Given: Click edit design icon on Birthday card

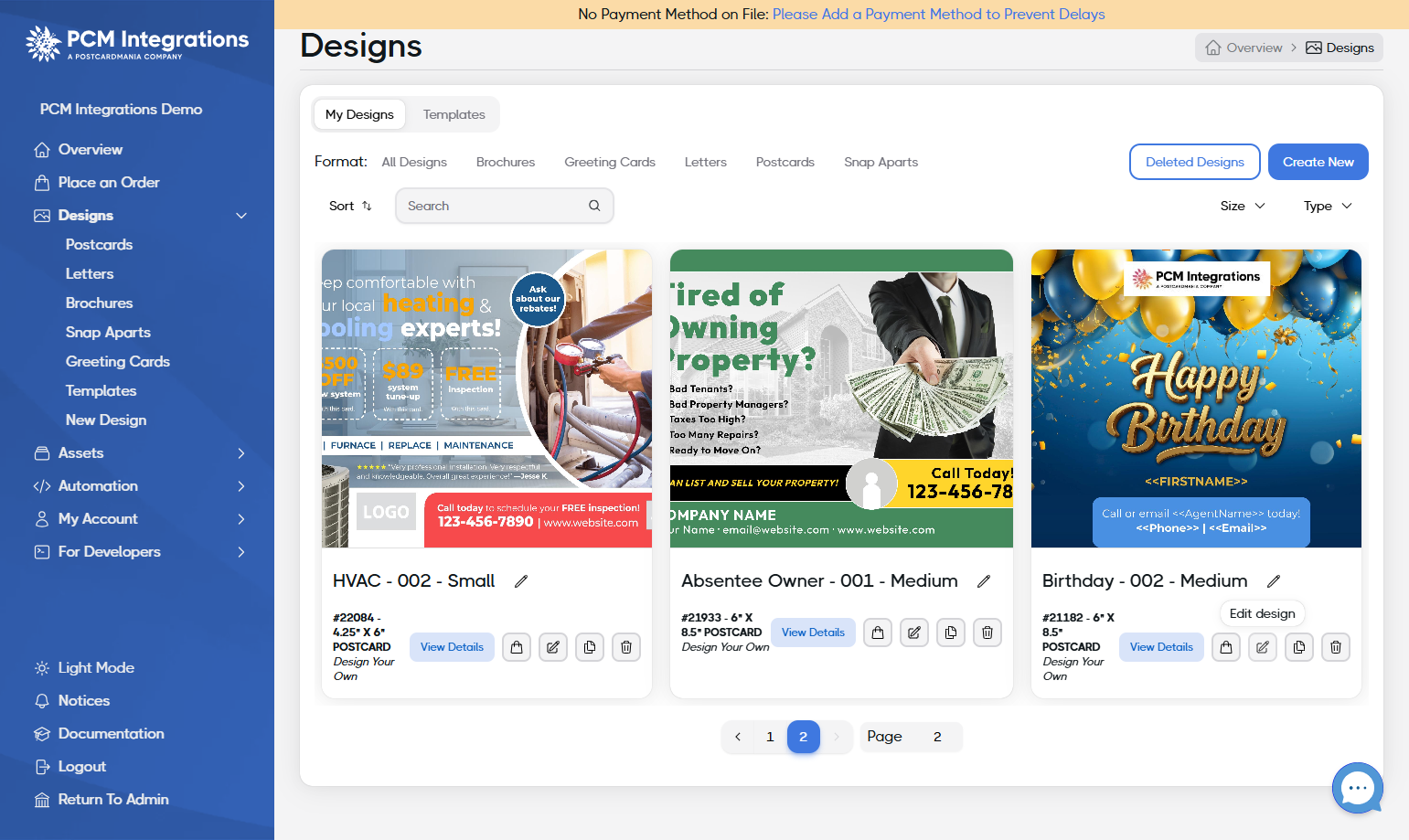Looking at the screenshot, I should [1263, 647].
